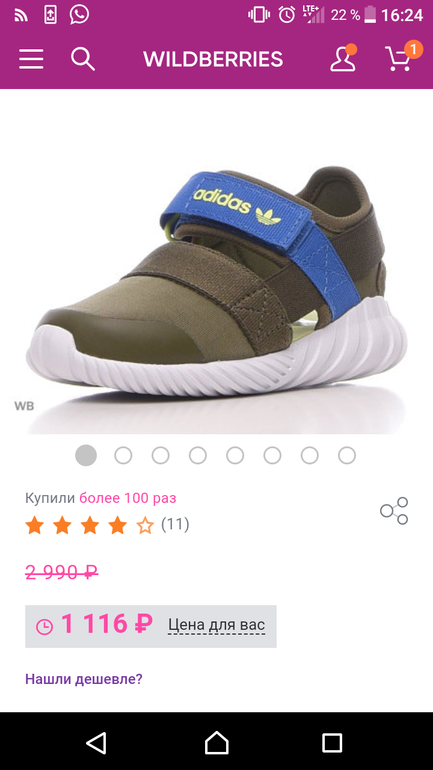The height and width of the screenshot is (770, 433).
Task: Open the (11) reviews count
Action: click(175, 524)
